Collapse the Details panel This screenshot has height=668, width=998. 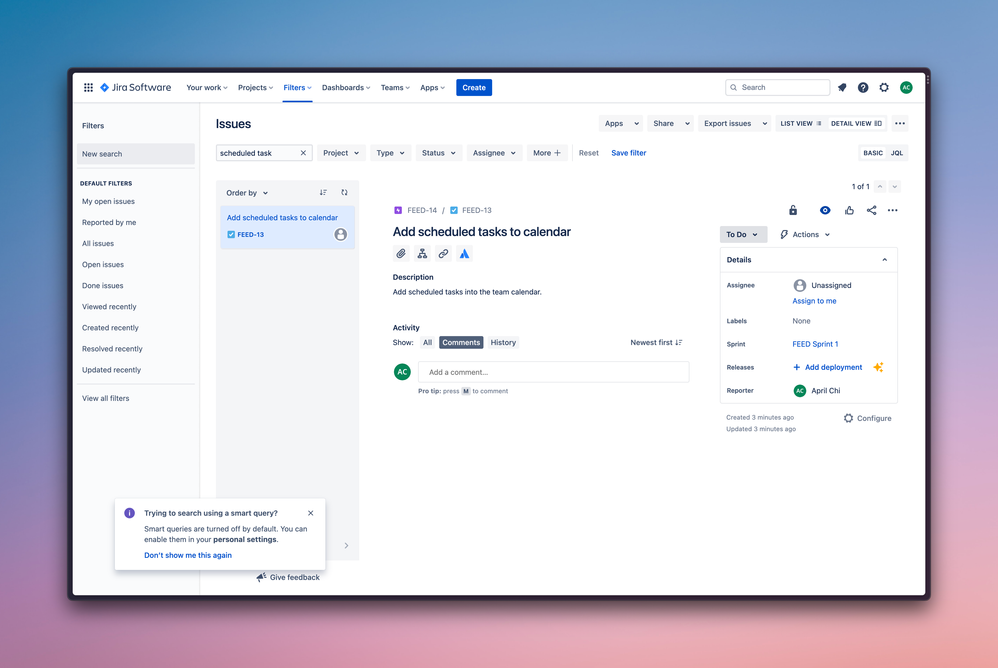[885, 260]
